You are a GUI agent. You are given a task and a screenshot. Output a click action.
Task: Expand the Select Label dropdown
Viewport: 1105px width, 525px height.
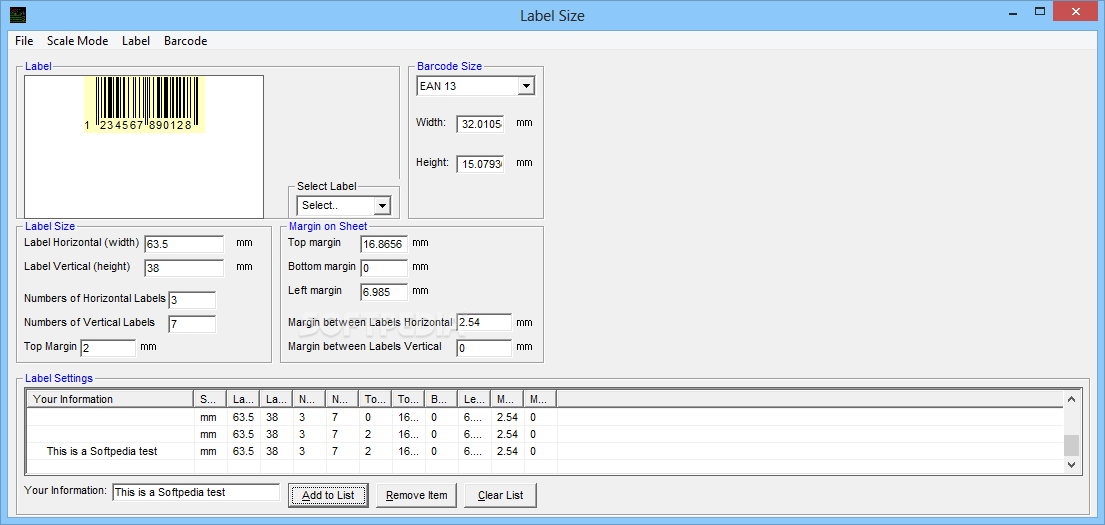pyautogui.click(x=382, y=206)
